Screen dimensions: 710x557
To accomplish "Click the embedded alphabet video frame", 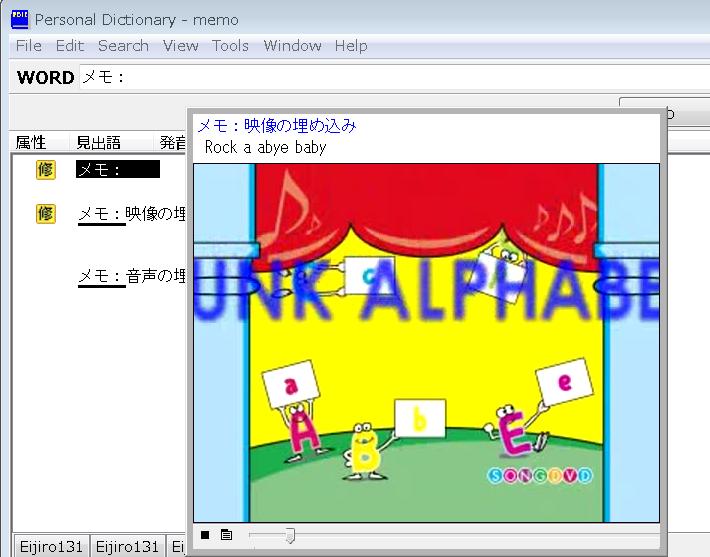I will pos(426,343).
